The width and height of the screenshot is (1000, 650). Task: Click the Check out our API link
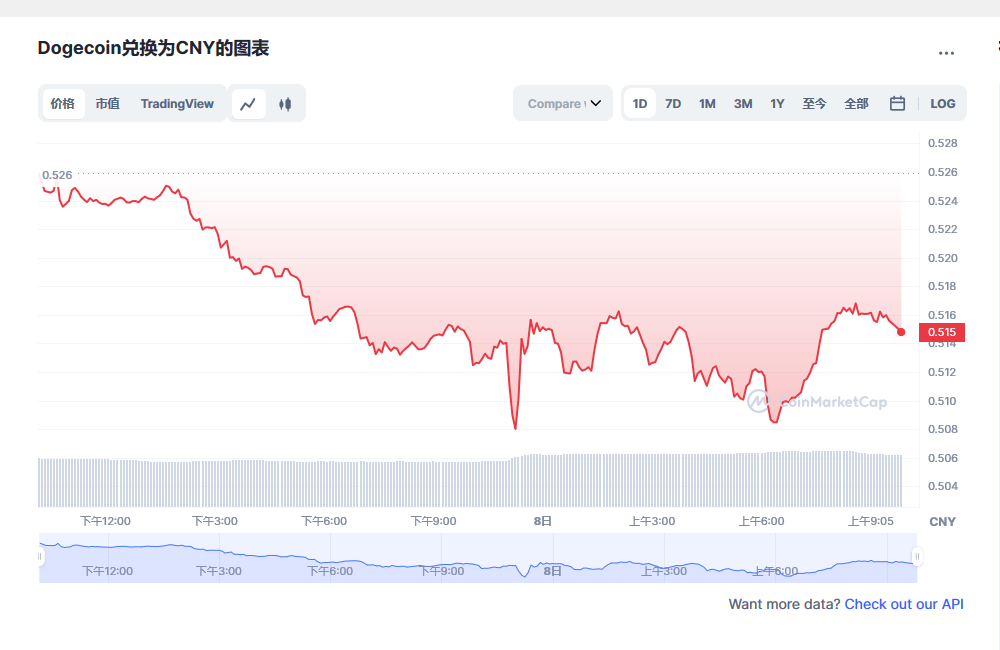click(x=903, y=604)
